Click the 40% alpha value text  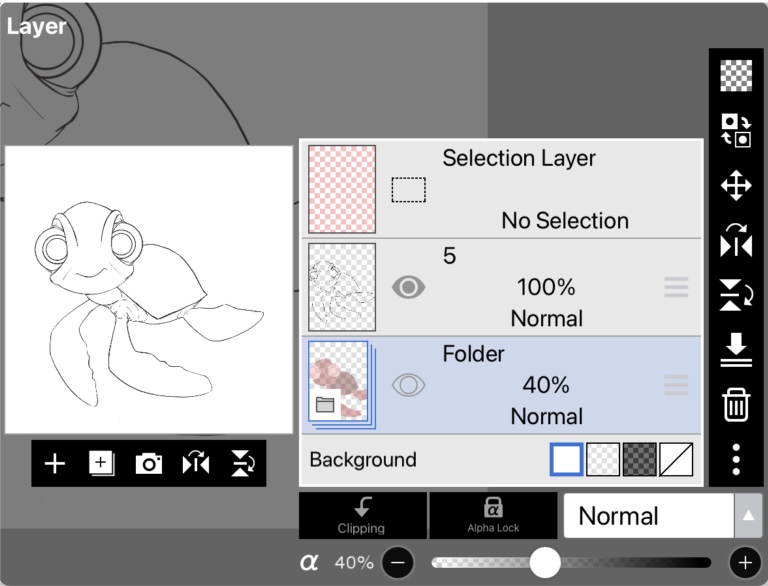point(354,562)
